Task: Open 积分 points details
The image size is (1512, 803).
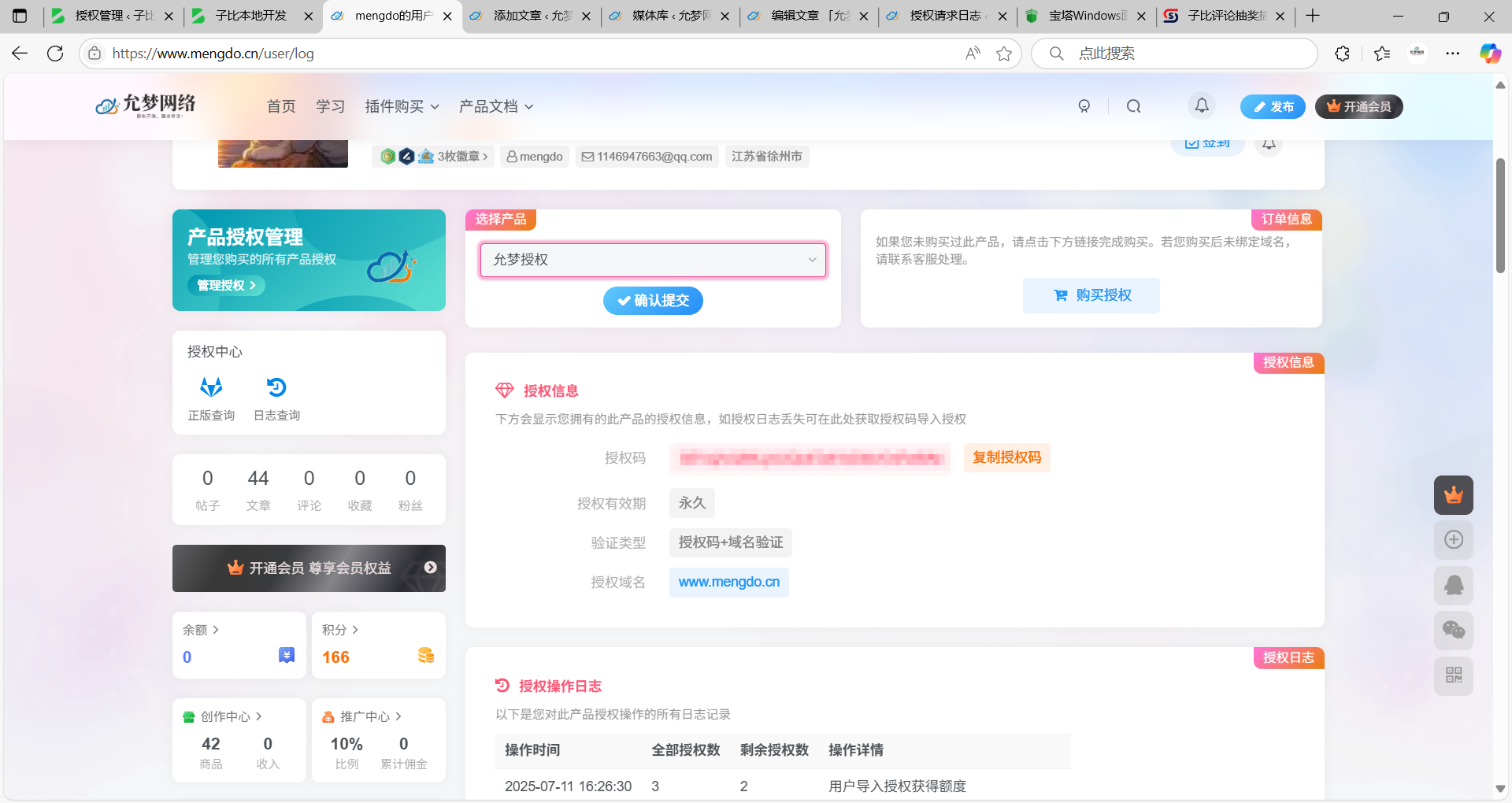Action: click(x=340, y=630)
